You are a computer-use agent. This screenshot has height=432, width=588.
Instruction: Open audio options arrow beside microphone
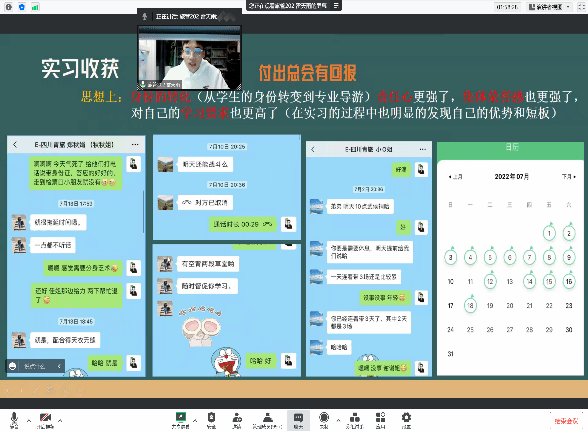click(29, 420)
